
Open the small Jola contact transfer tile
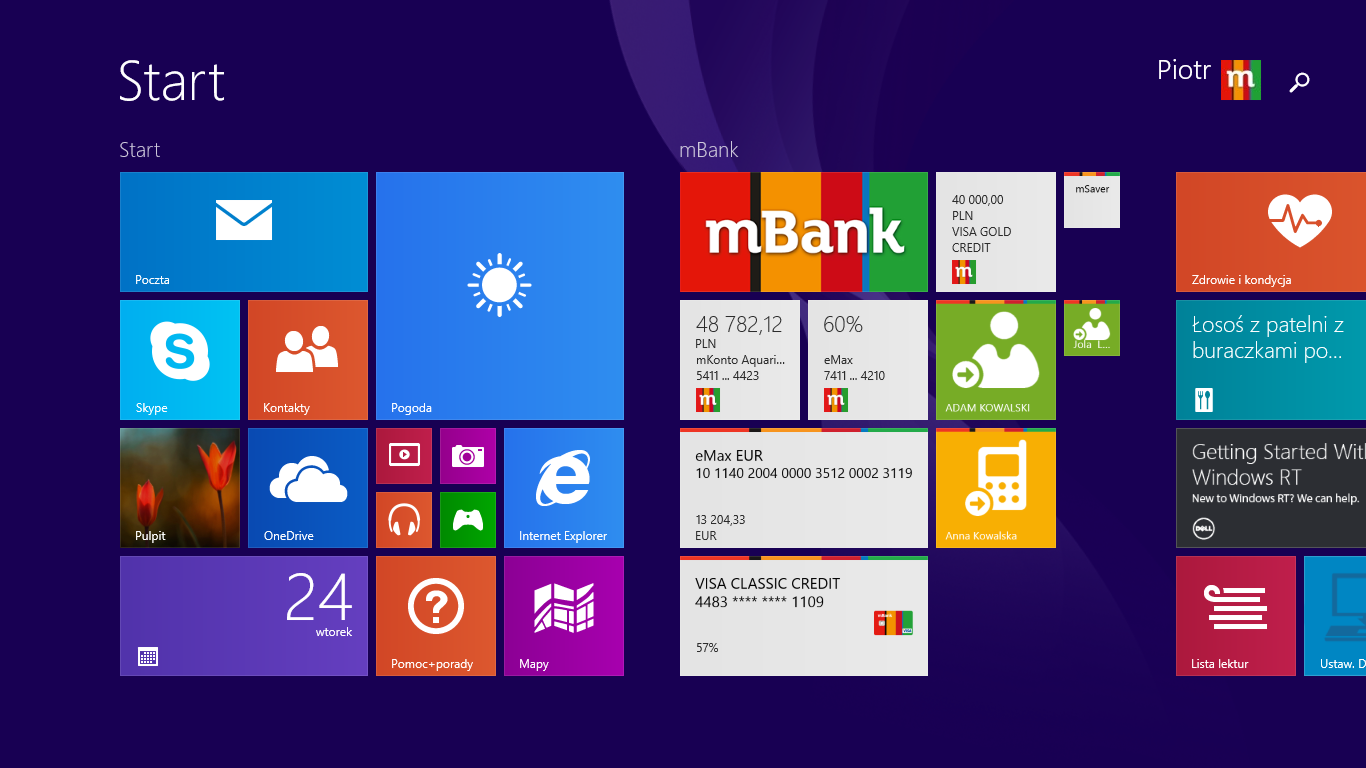[x=1092, y=328]
